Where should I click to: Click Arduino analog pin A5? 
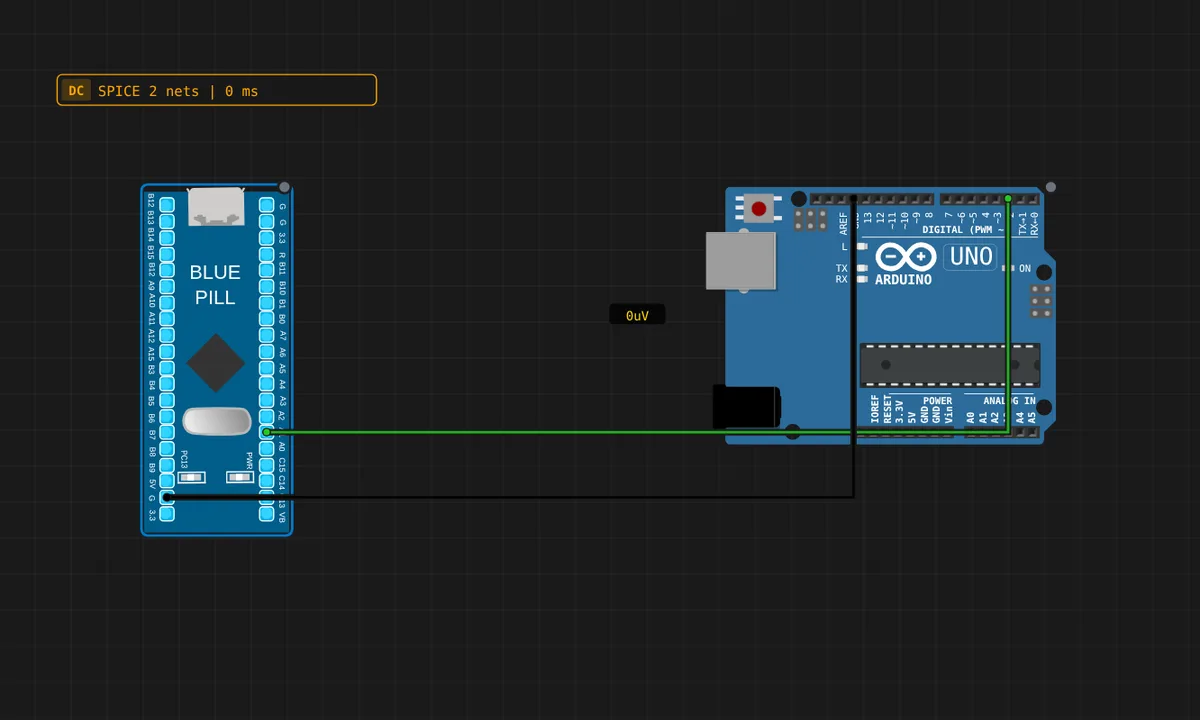(1031, 433)
